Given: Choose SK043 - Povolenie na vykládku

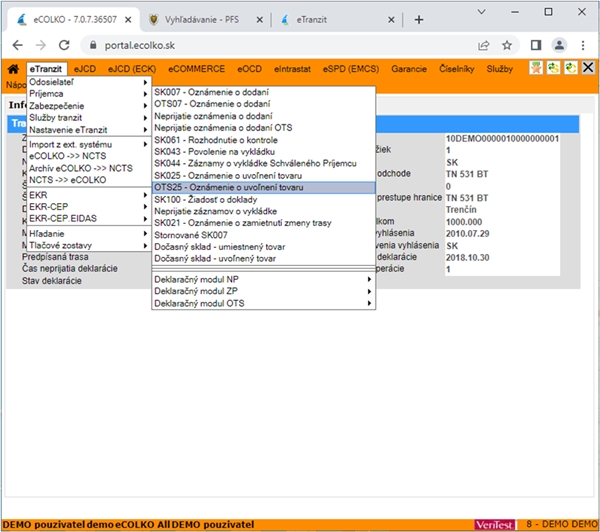Looking at the screenshot, I should (x=263, y=152).
